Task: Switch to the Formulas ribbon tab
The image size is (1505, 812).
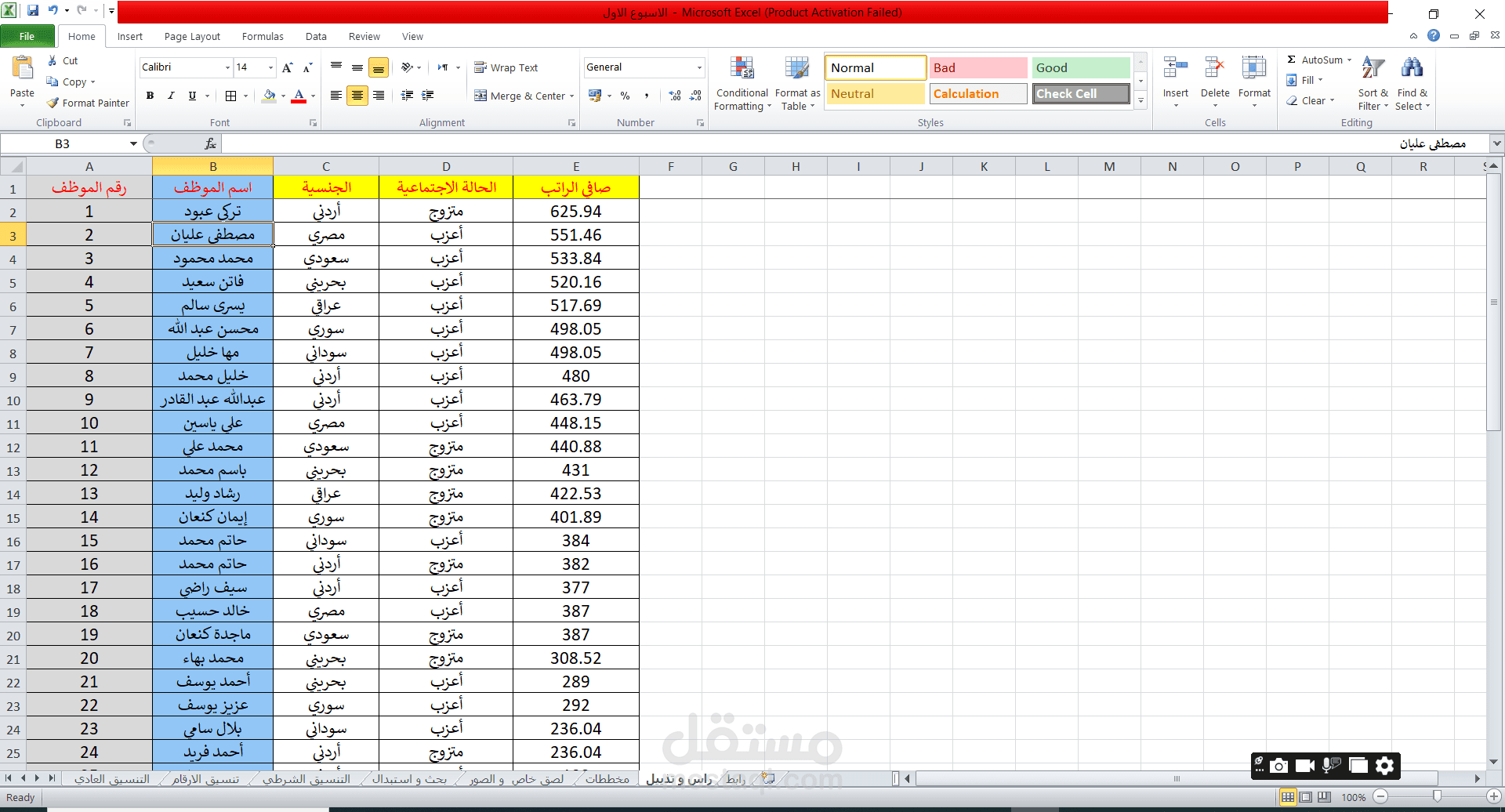Action: pyautogui.click(x=263, y=36)
